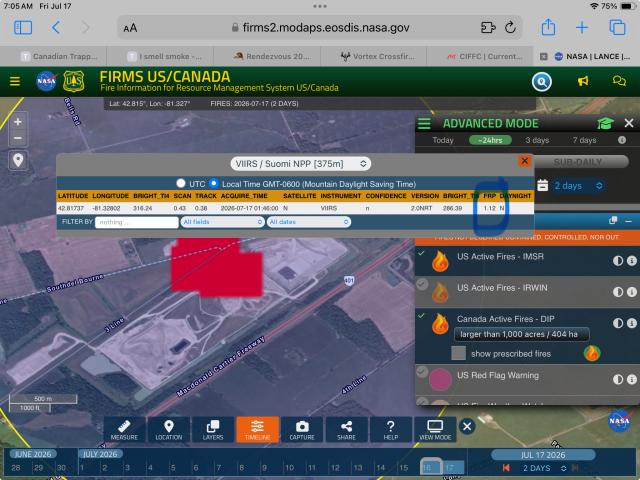Adjust opacity of US Active Fires - IMSR
The height and width of the screenshot is (480, 640).
[618, 261]
